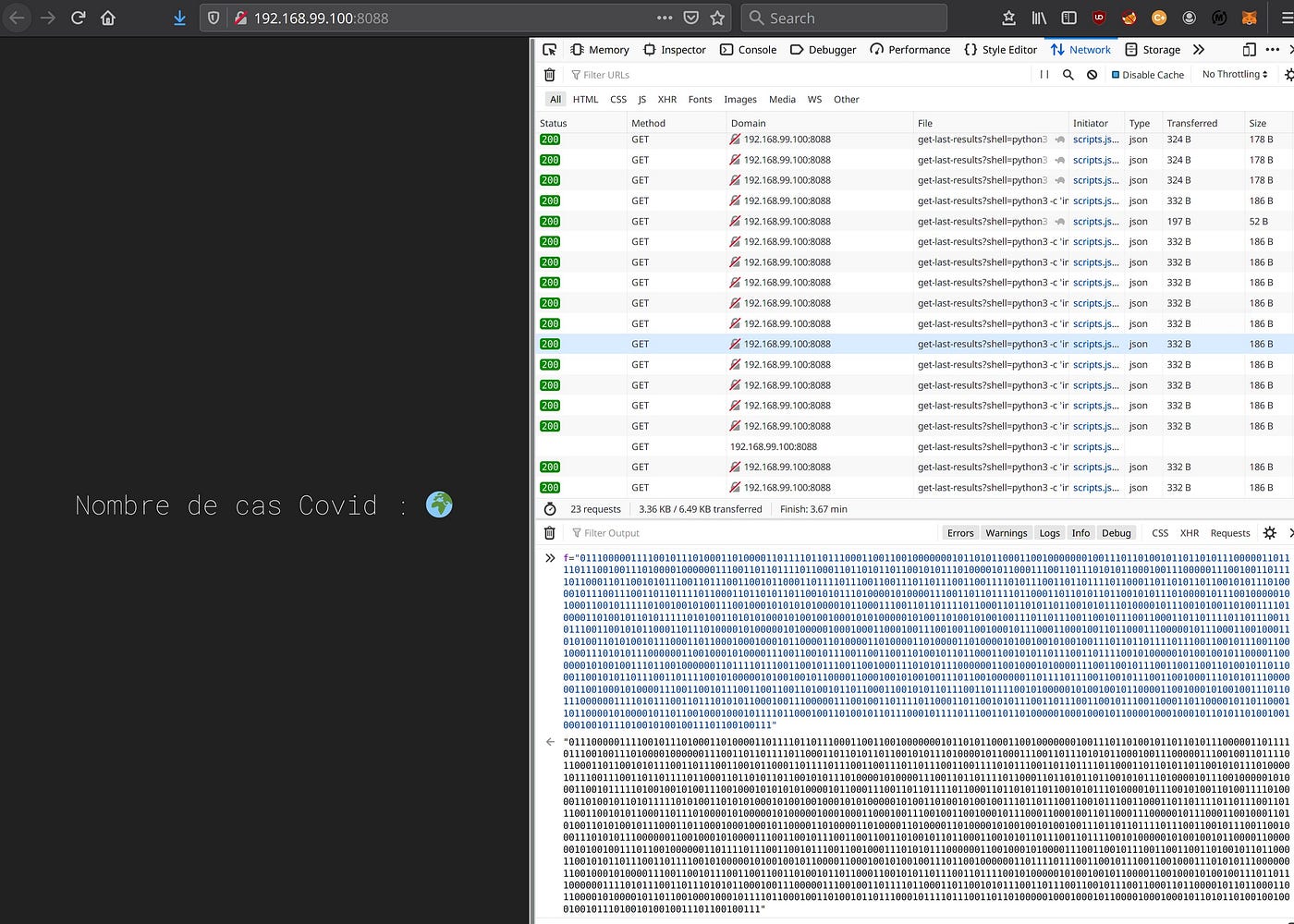
Task: Click the globe emoji on the page
Action: [439, 505]
